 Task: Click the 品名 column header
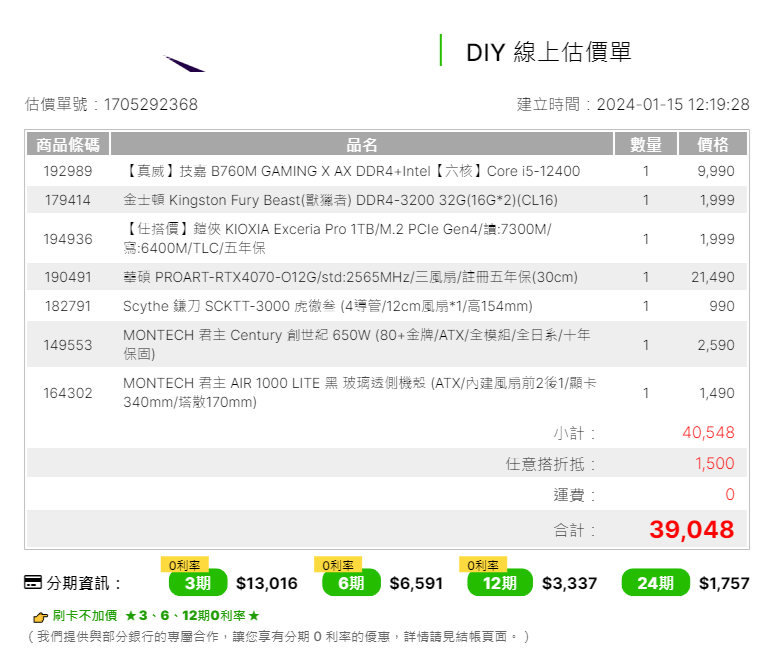362,144
